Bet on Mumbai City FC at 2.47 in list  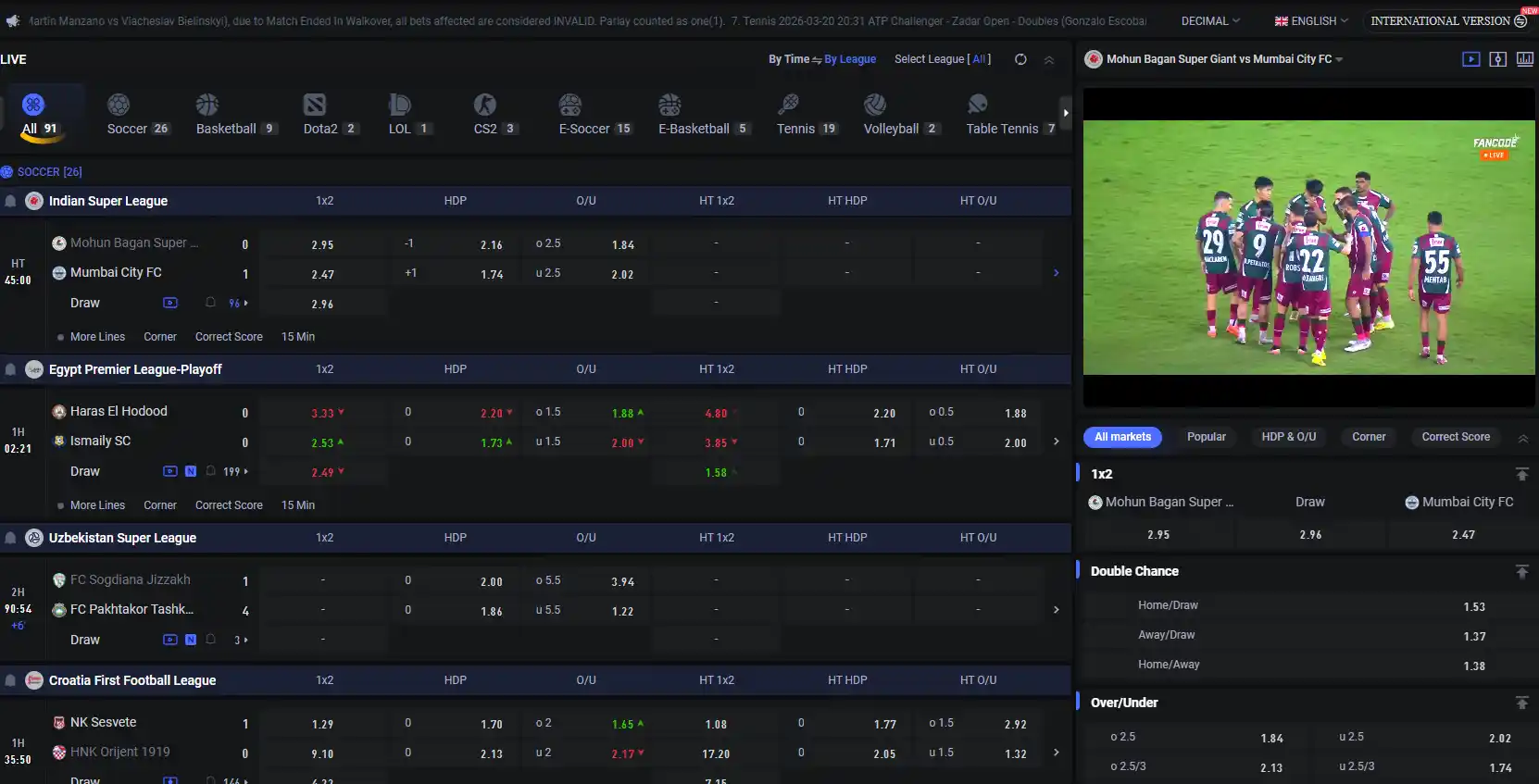(322, 274)
